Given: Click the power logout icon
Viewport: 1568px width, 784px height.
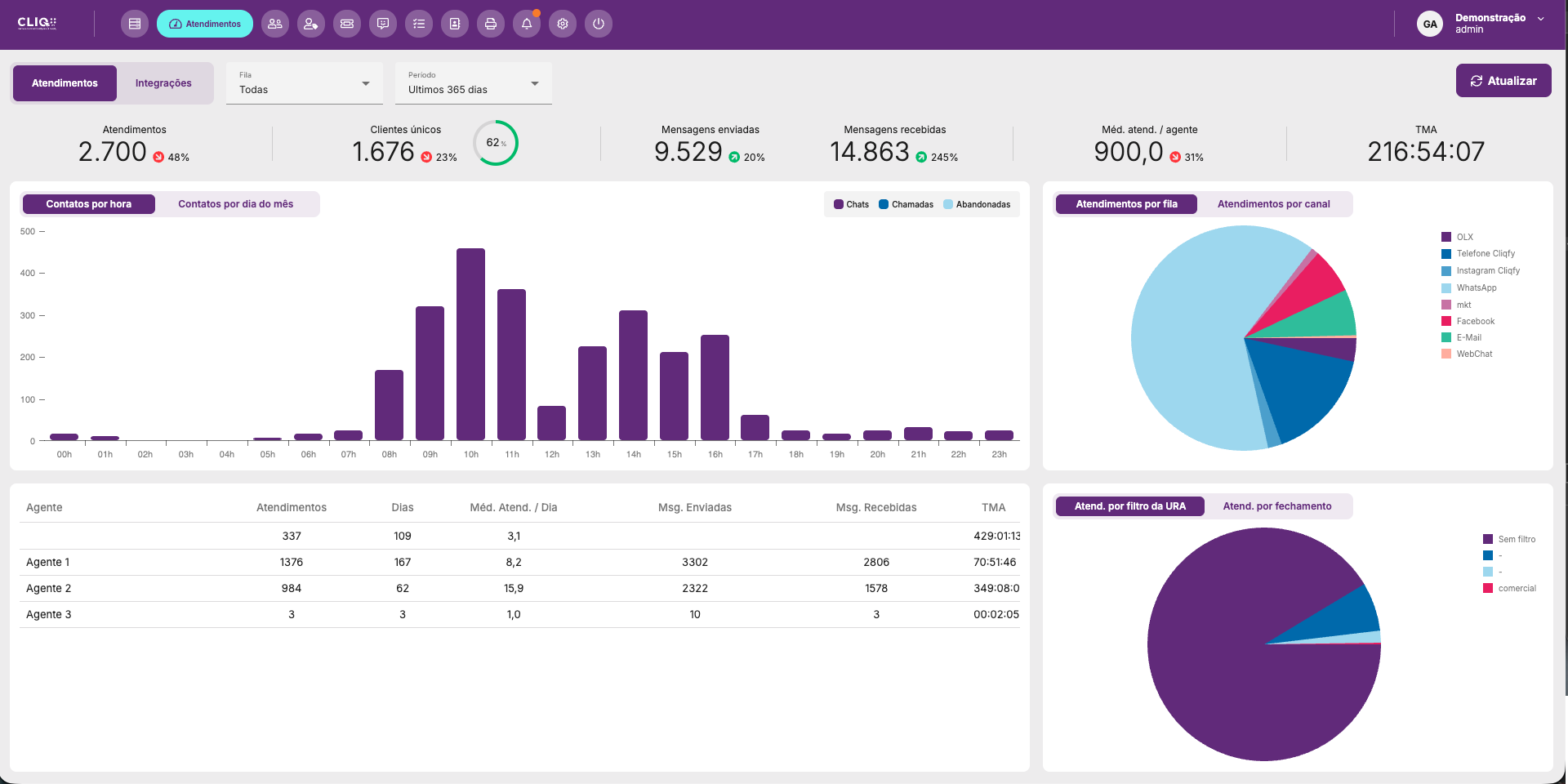Looking at the screenshot, I should tap(599, 24).
